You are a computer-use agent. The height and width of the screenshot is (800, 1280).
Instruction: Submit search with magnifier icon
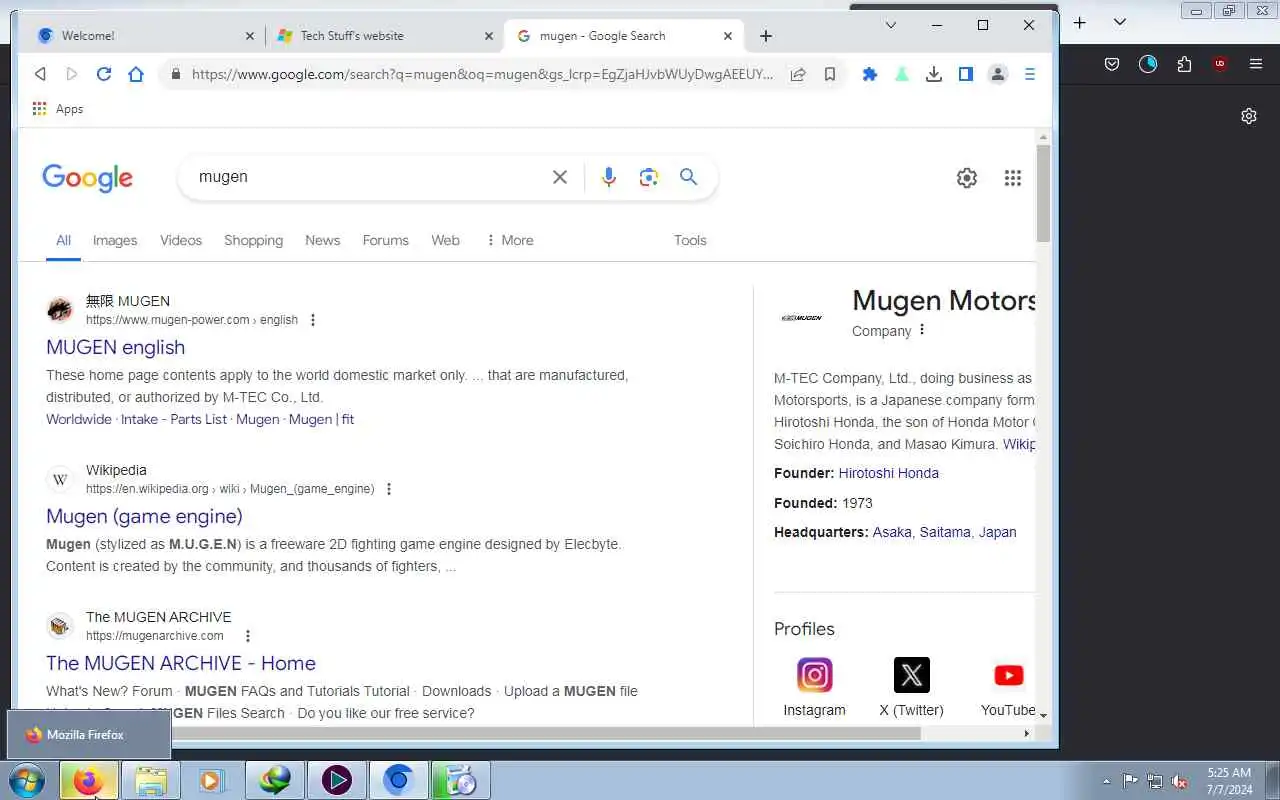[x=689, y=177]
